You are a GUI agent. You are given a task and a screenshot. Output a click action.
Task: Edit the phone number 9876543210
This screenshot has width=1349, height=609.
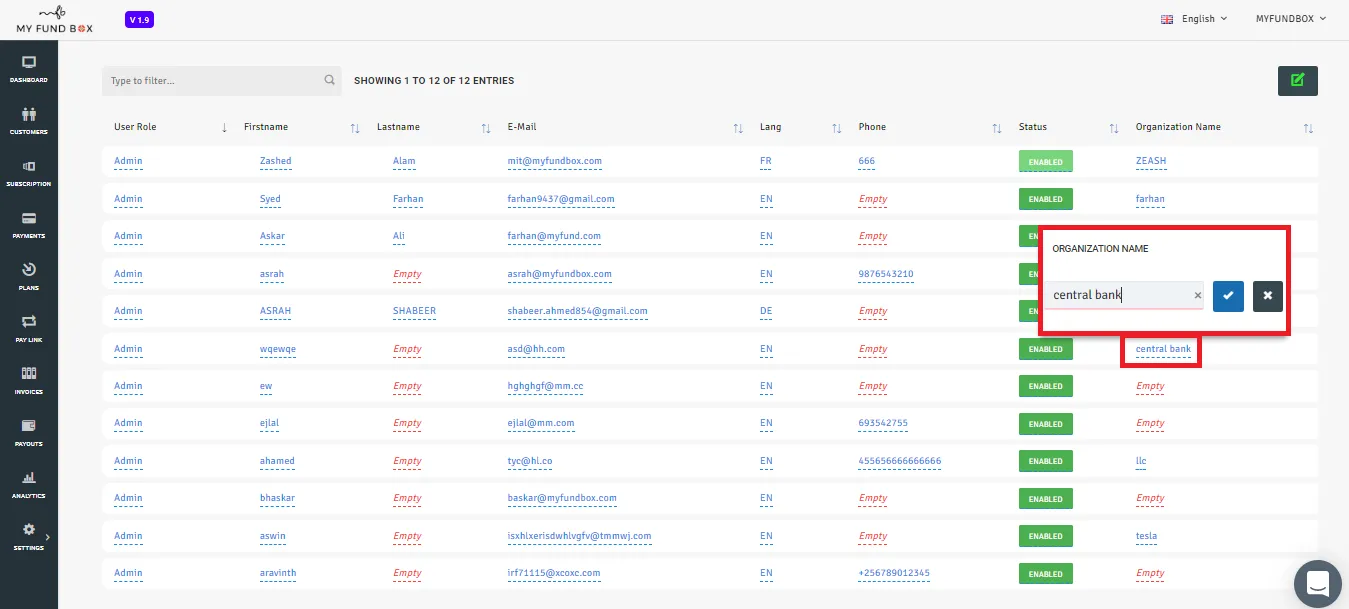[886, 274]
